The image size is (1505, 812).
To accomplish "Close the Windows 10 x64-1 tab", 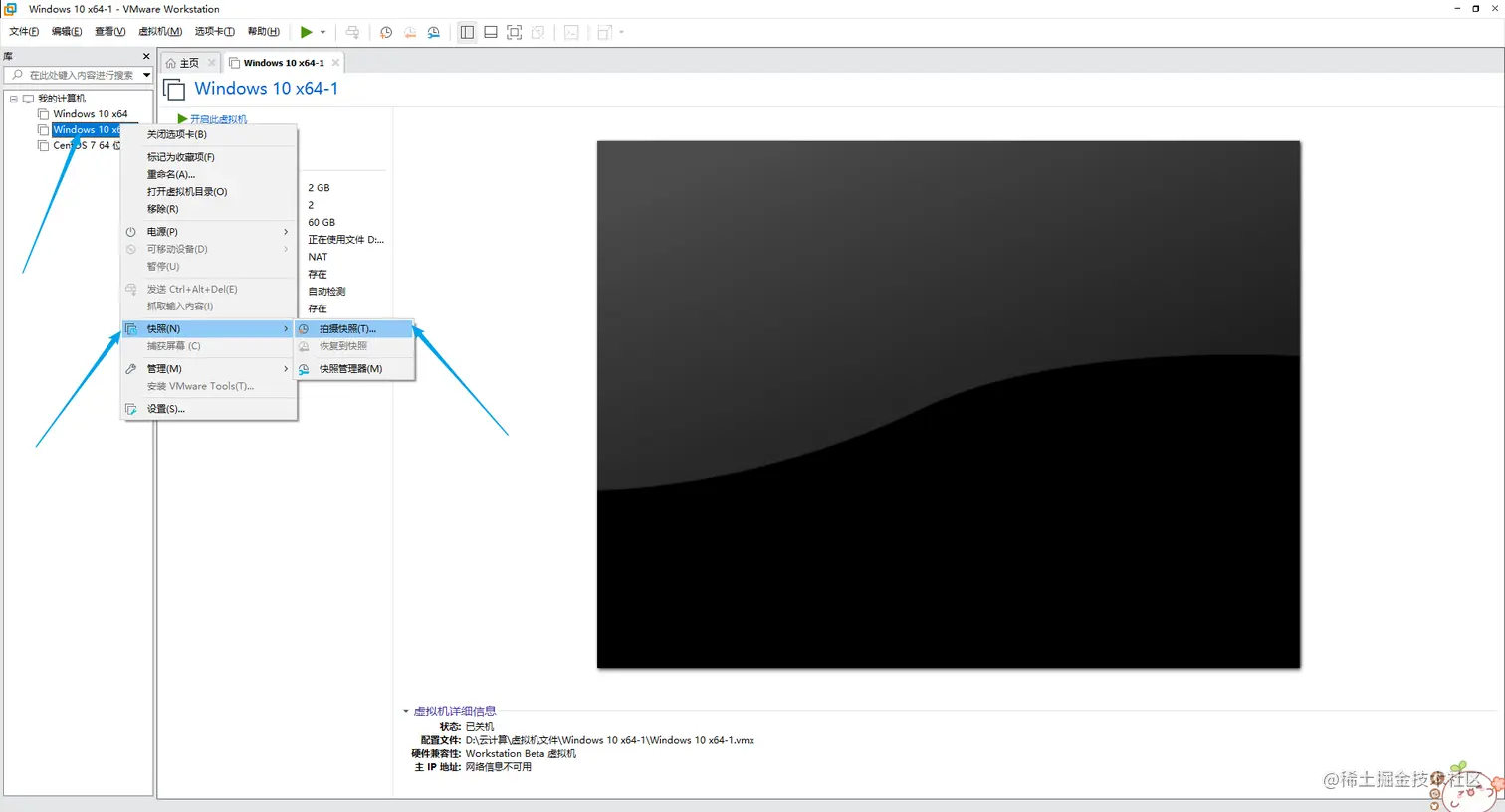I will point(335,63).
